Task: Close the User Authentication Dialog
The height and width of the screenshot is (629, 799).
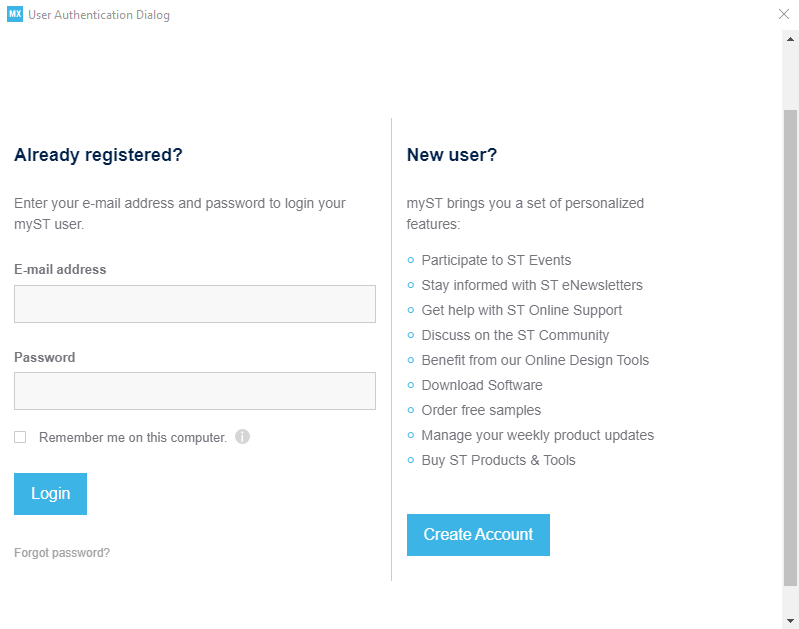Action: pyautogui.click(x=784, y=14)
